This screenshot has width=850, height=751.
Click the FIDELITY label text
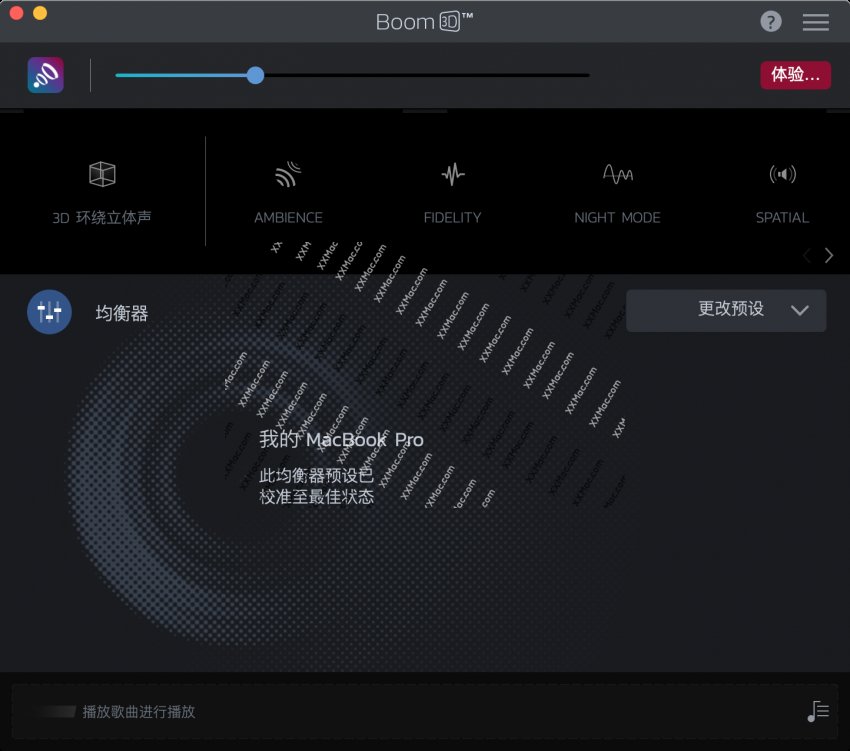click(453, 217)
